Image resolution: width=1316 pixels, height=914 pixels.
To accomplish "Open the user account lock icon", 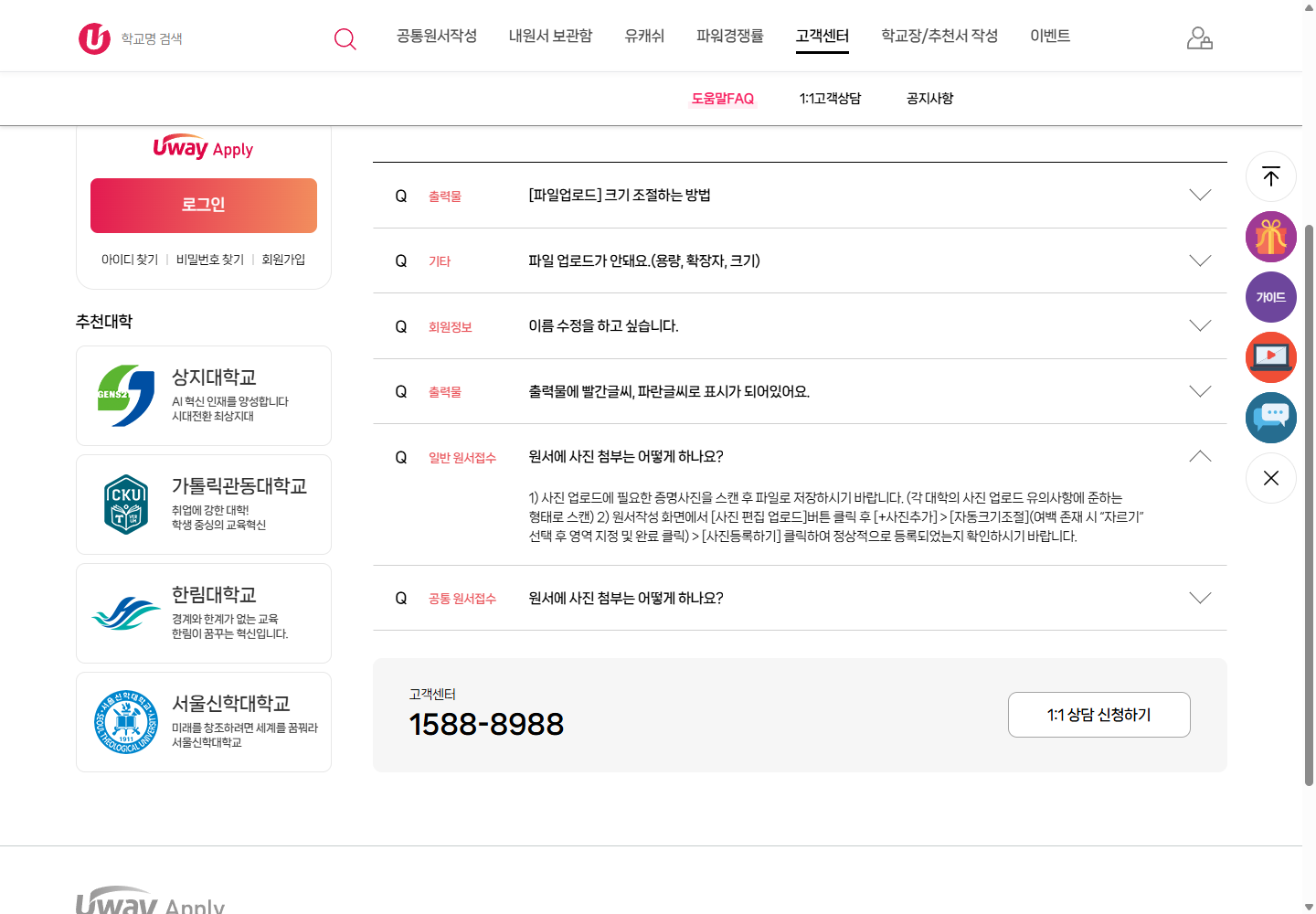I will (x=1199, y=37).
